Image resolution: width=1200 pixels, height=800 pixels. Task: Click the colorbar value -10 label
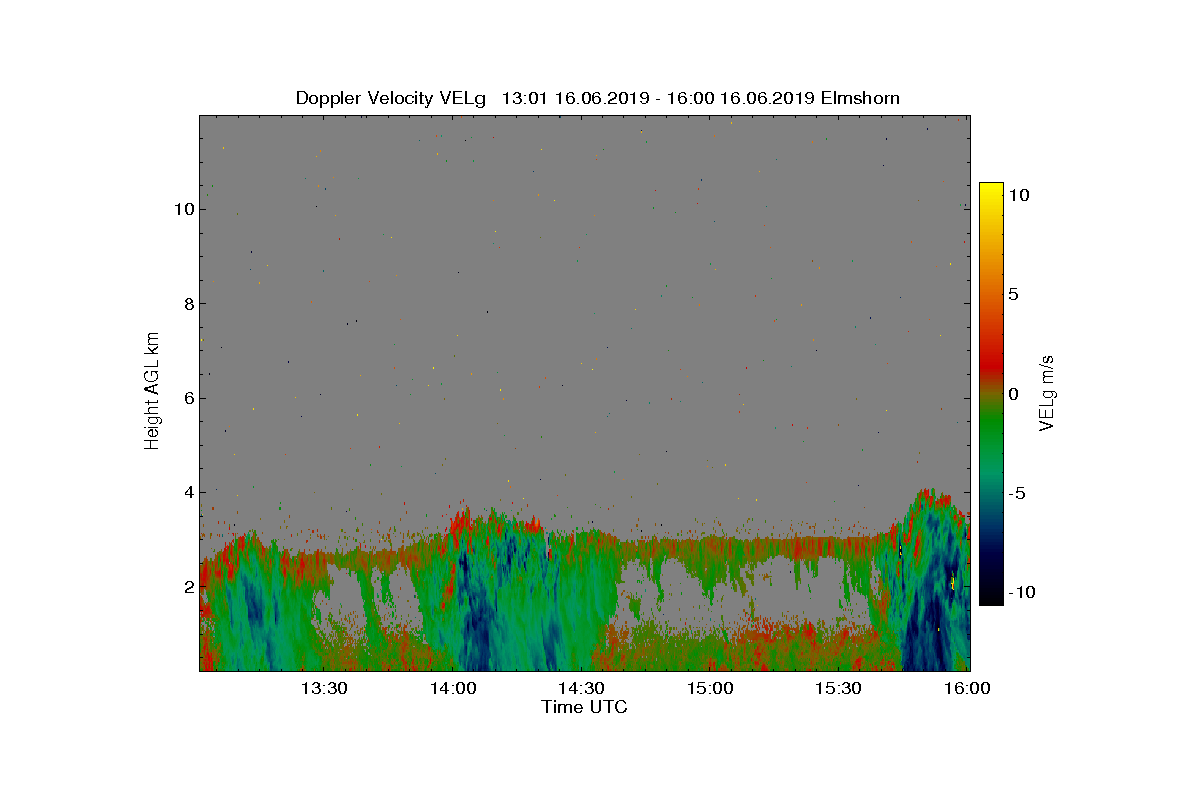pyautogui.click(x=1024, y=592)
